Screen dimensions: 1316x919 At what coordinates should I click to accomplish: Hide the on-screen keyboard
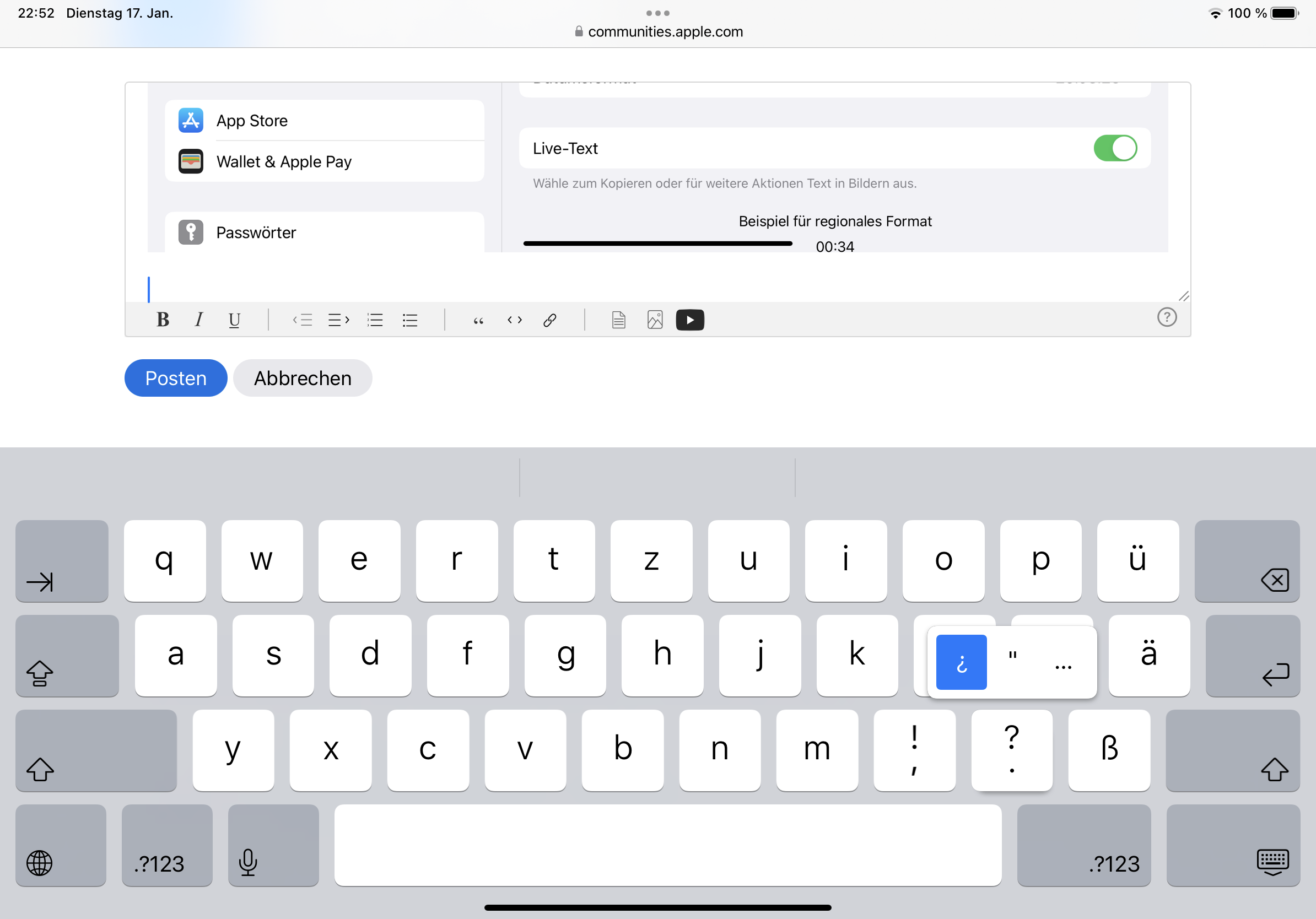[x=1232, y=845]
